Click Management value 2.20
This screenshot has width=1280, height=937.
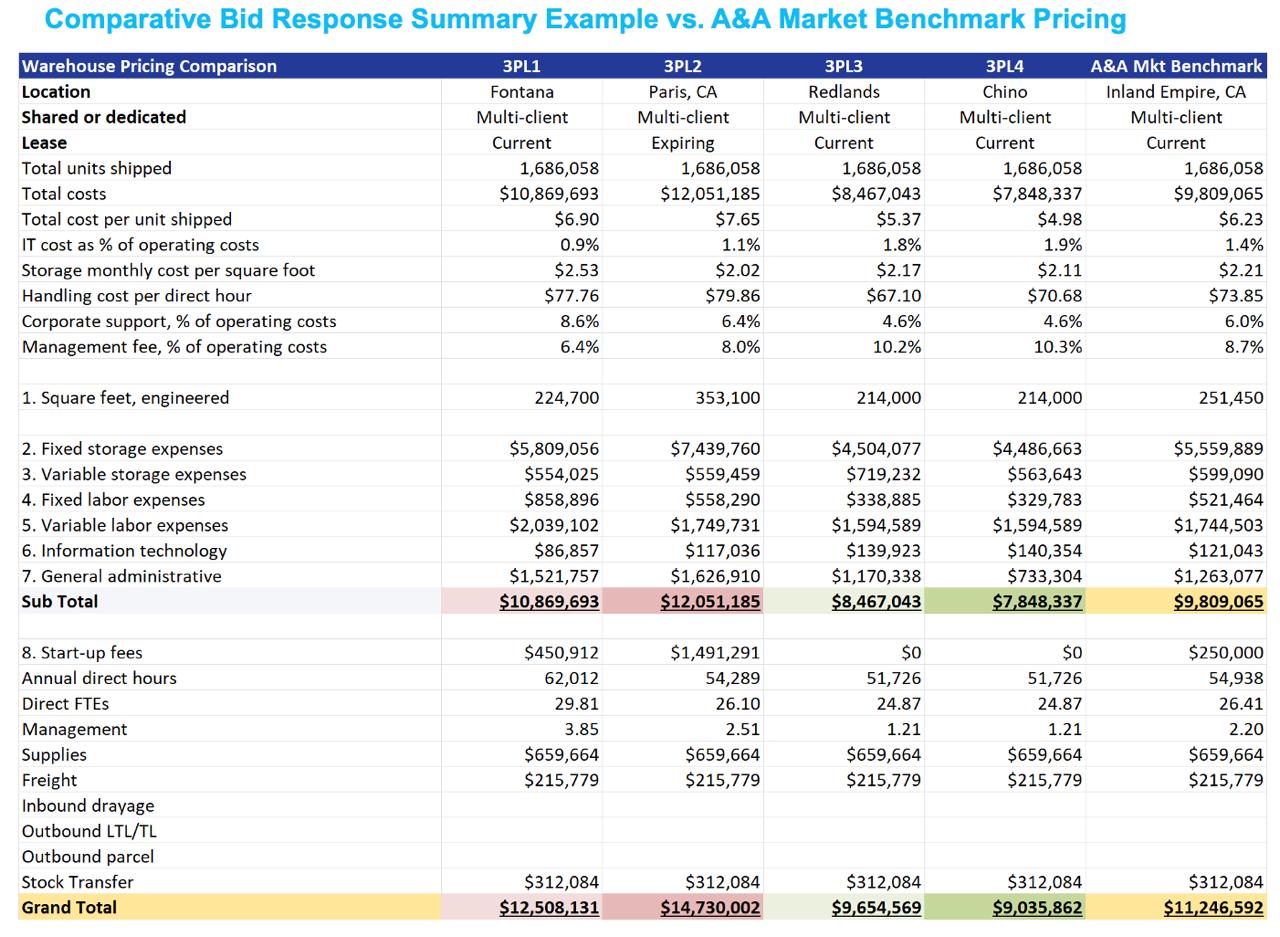point(1245,729)
